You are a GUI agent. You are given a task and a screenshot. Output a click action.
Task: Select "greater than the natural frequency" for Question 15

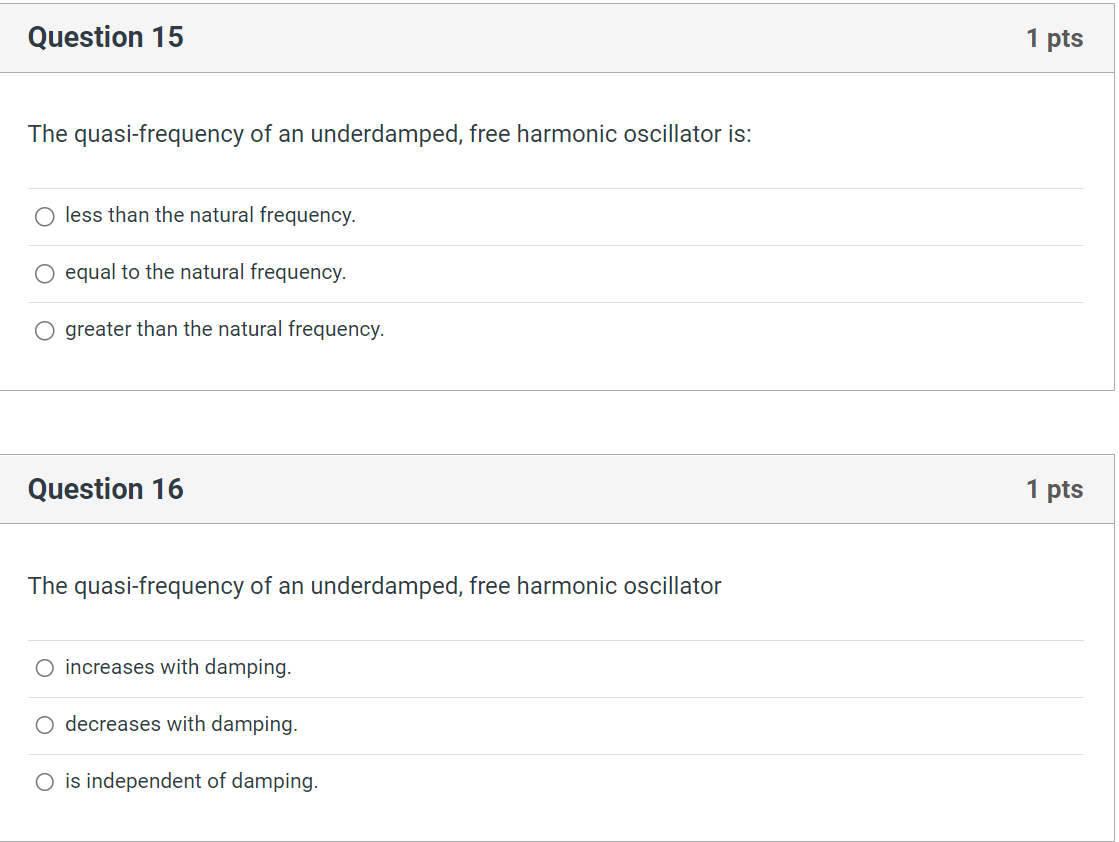[44, 330]
